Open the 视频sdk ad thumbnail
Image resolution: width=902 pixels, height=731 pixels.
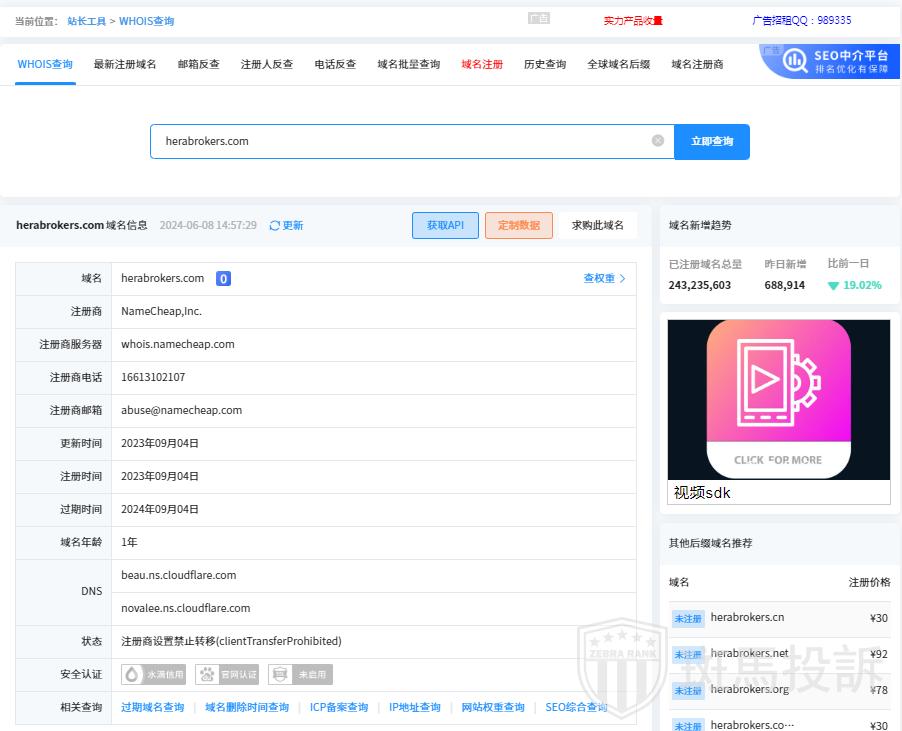coord(778,400)
